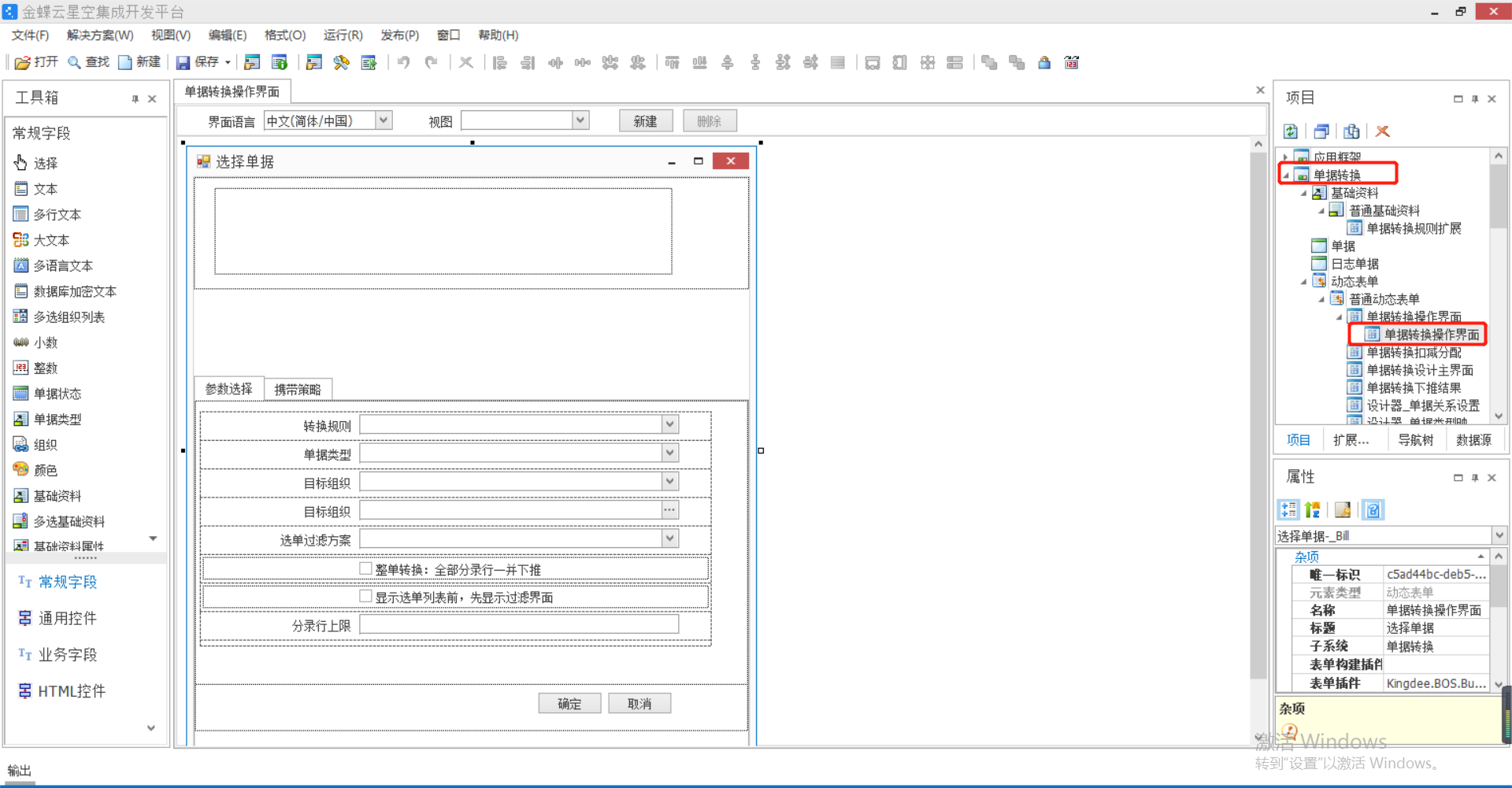Check 整单转换：全部分录行一并下推 checkbox
This screenshot has width=1512, height=788.
point(365,568)
